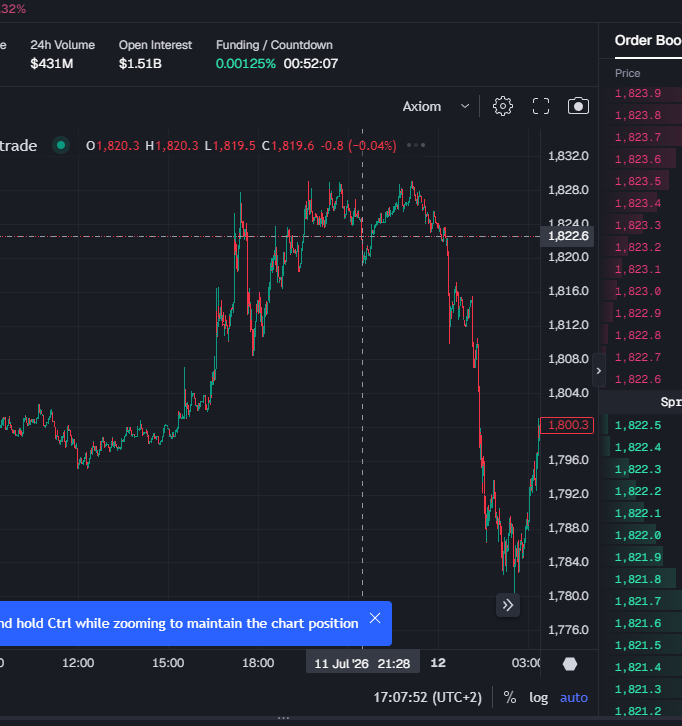Click the $431M 24h volume value
The height and width of the screenshot is (726, 682).
(51, 63)
